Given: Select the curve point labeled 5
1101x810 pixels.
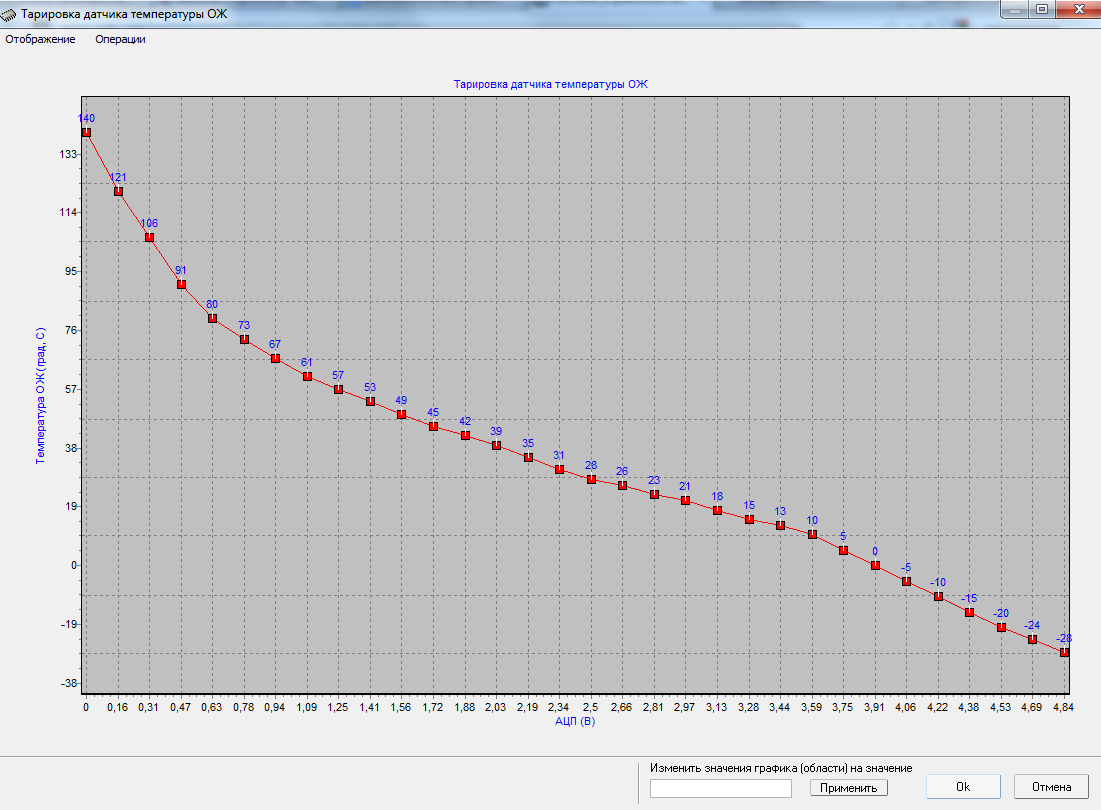Looking at the screenshot, I should point(843,550).
